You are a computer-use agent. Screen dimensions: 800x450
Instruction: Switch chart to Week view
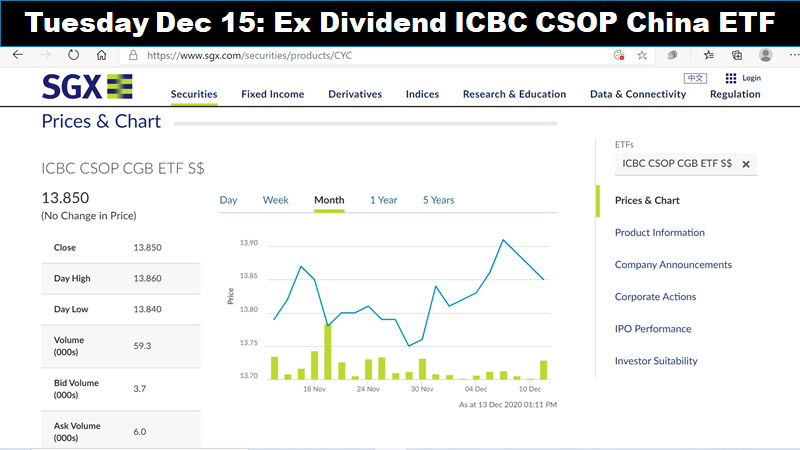tap(276, 200)
